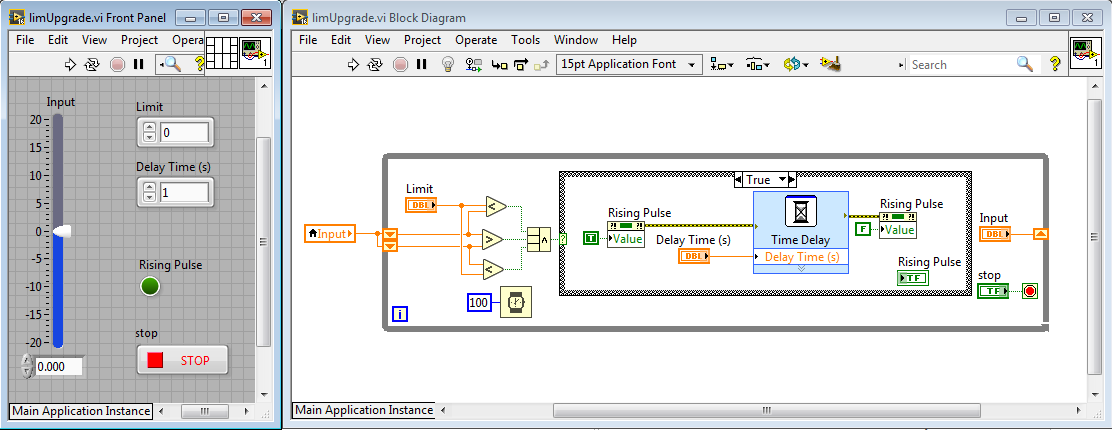Click the False Boolean constant F
1112x430 pixels.
863,228
